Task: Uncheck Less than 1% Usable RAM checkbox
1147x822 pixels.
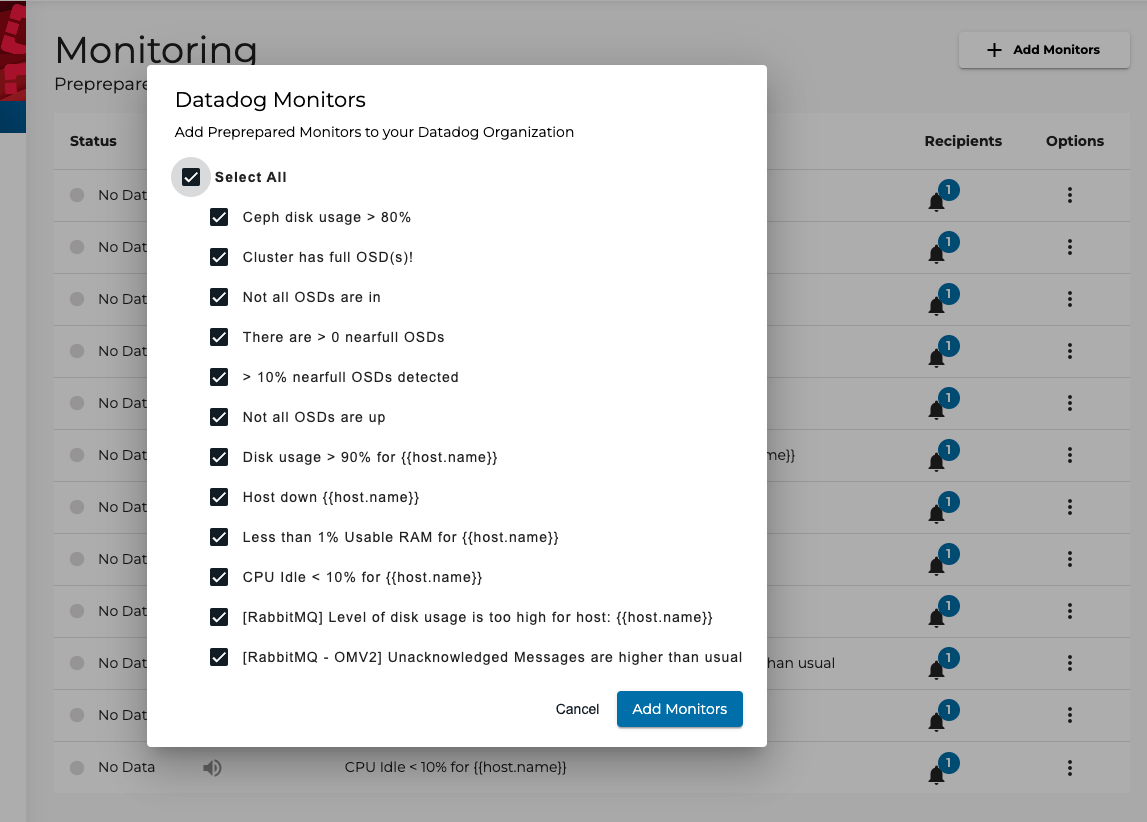Action: (219, 538)
